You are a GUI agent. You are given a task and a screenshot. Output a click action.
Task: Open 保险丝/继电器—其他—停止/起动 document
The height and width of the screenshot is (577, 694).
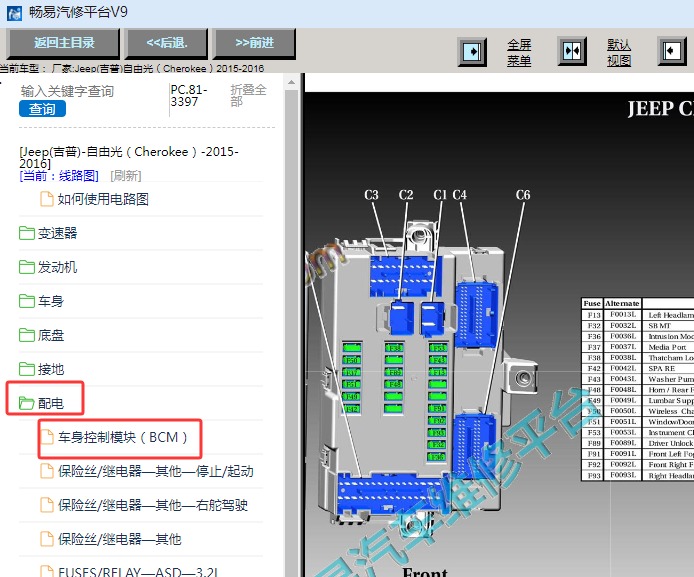[x=156, y=472]
